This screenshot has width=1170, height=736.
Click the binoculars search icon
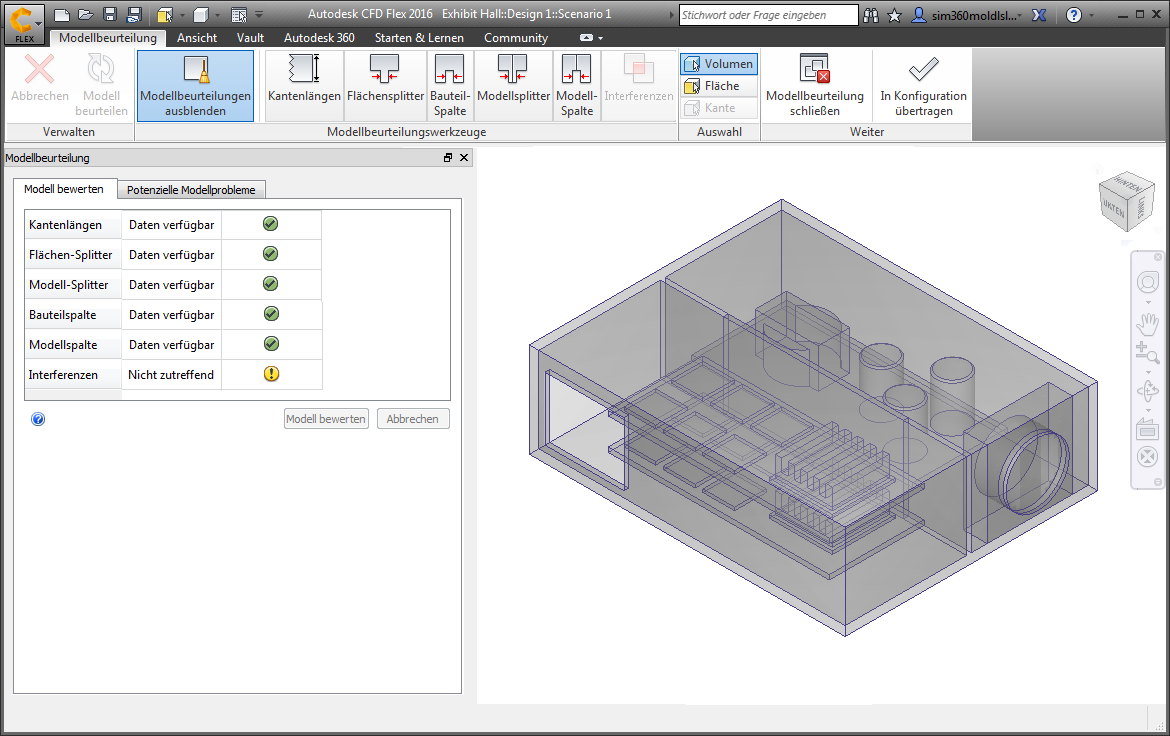871,15
